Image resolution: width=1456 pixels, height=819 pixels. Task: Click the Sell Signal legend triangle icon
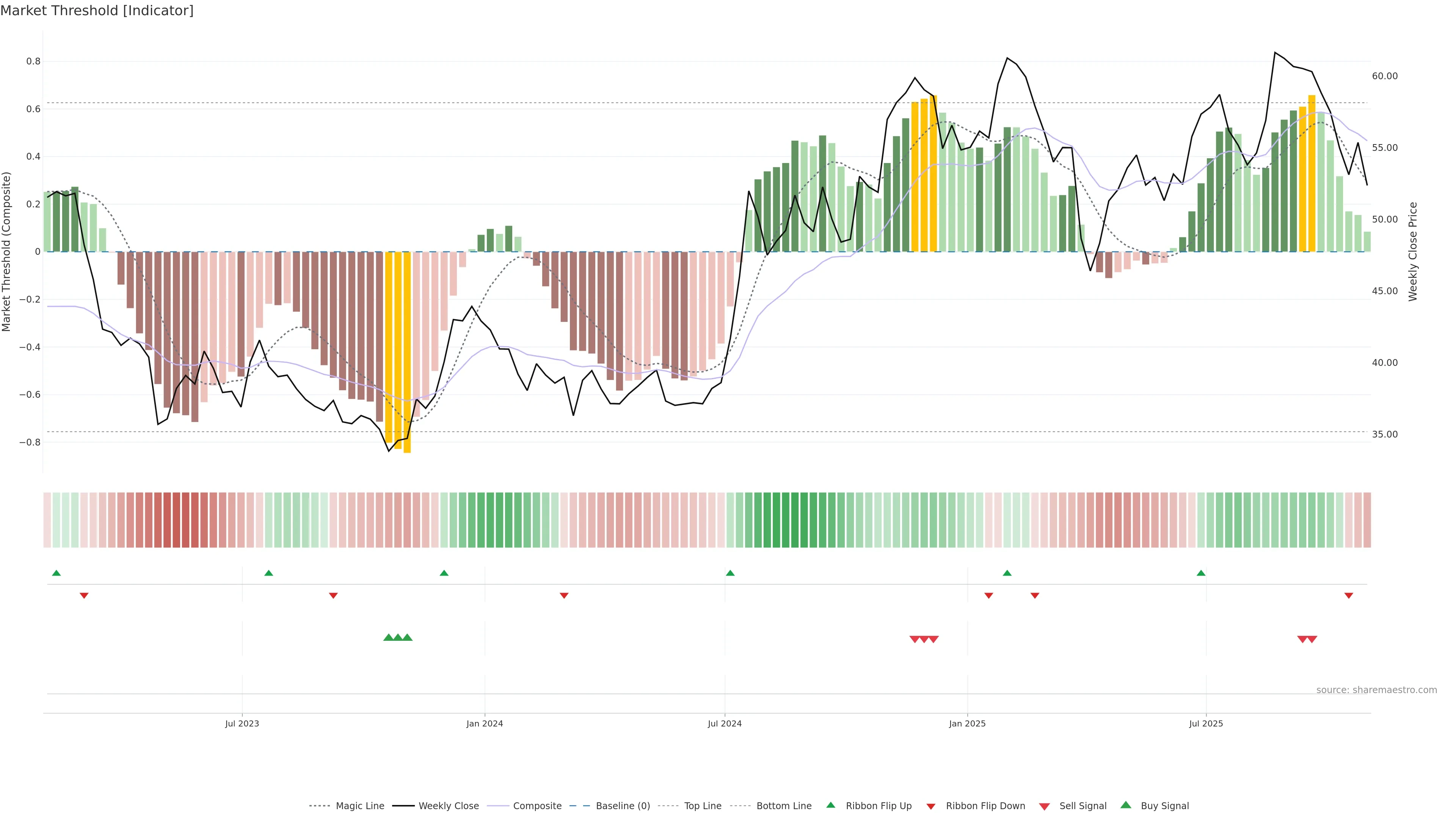1045,806
